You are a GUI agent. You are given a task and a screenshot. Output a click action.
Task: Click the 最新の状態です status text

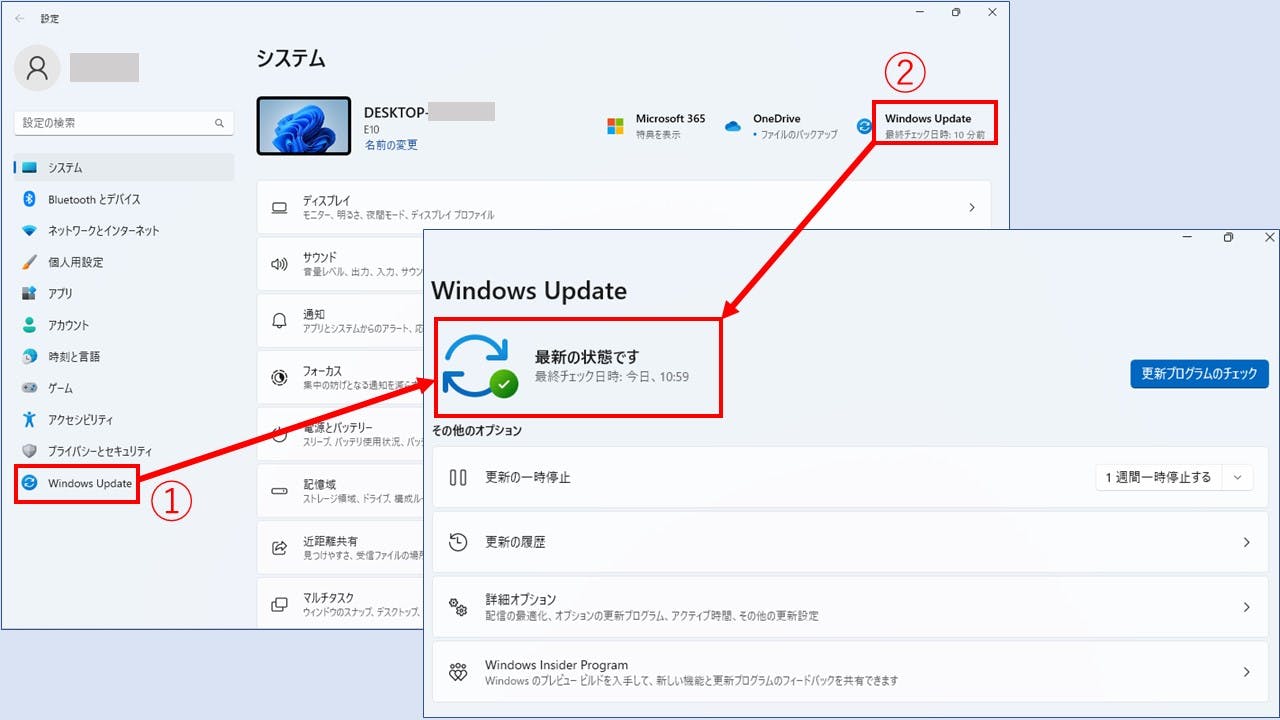587,357
